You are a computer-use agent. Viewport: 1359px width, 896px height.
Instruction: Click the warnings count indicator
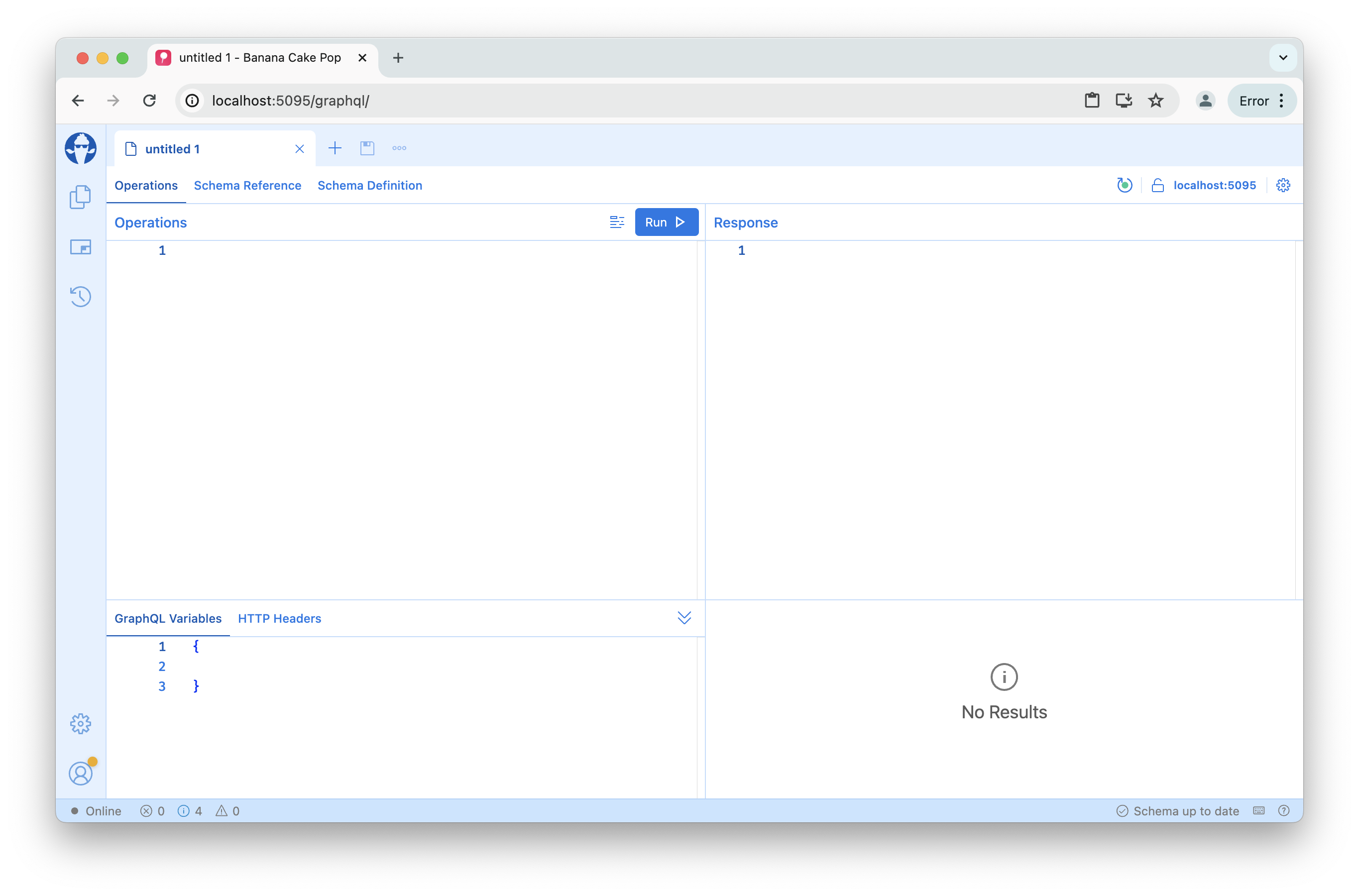pos(227,810)
